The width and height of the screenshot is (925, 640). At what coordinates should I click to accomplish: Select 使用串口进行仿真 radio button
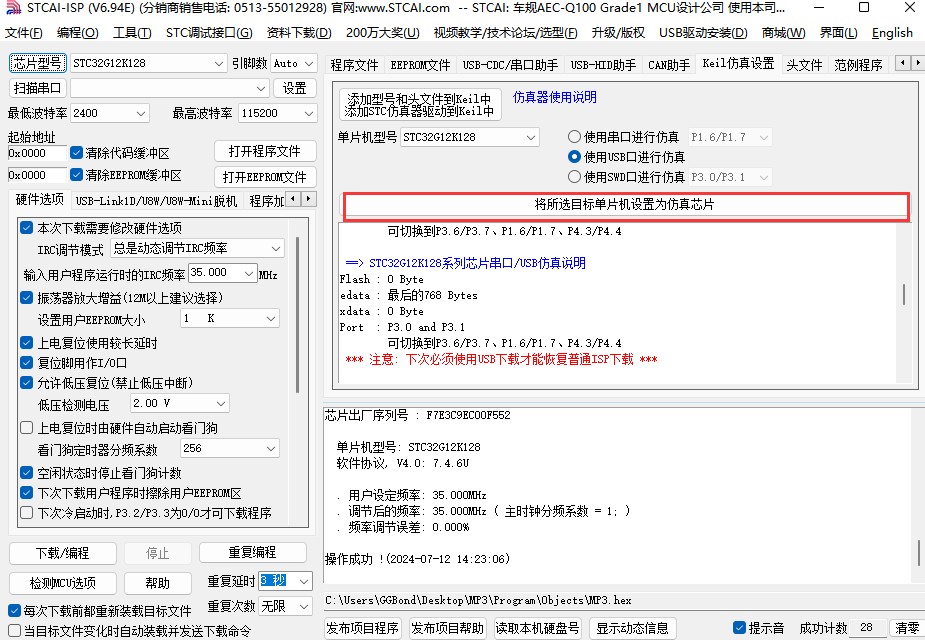[x=574, y=137]
